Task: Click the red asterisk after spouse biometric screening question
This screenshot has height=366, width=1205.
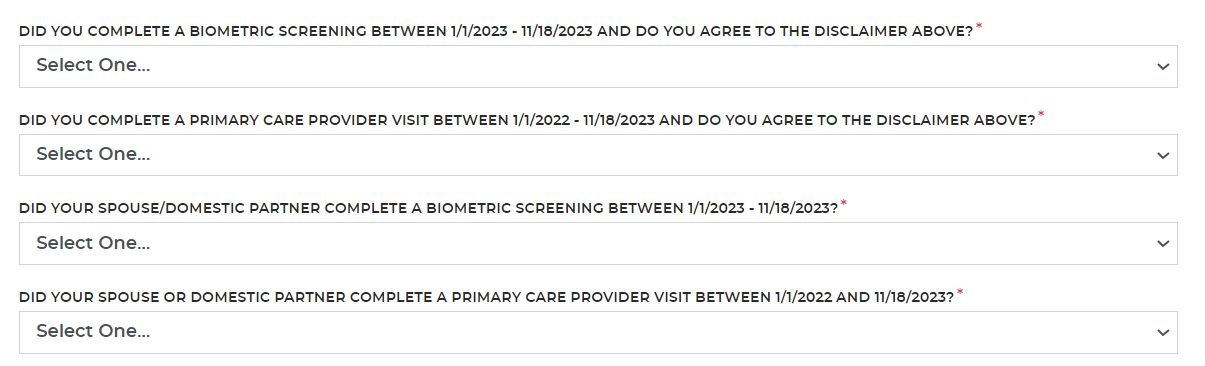Action: pos(844,204)
